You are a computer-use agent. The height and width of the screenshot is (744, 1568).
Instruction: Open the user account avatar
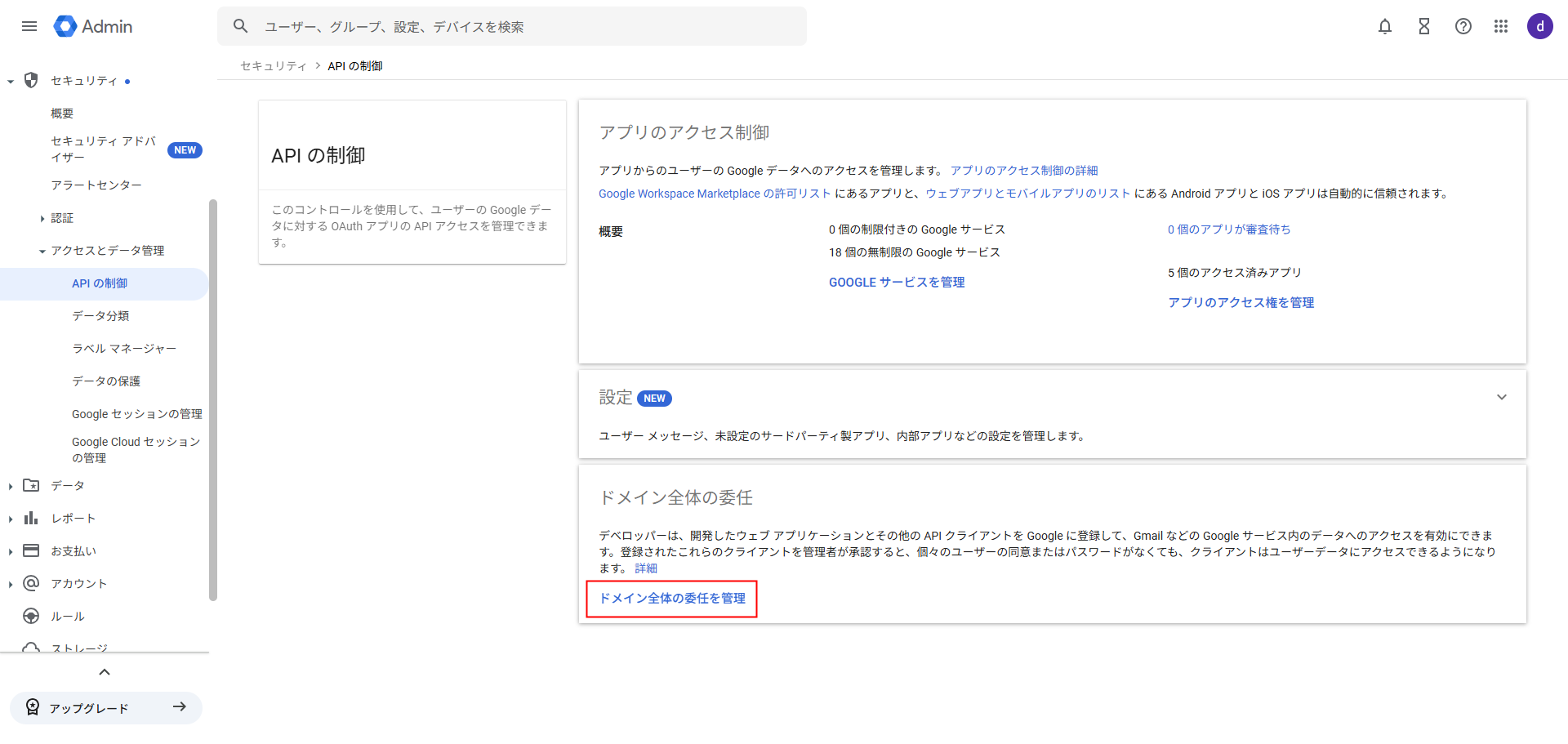1539,26
